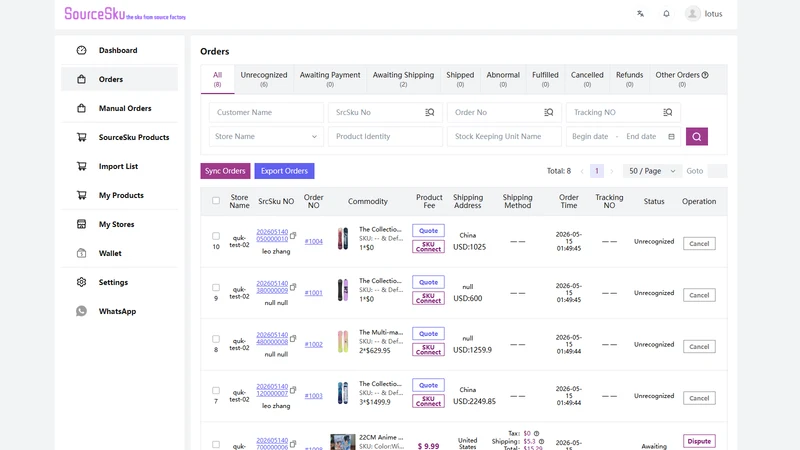Click the Dispute button in last row

699,441
